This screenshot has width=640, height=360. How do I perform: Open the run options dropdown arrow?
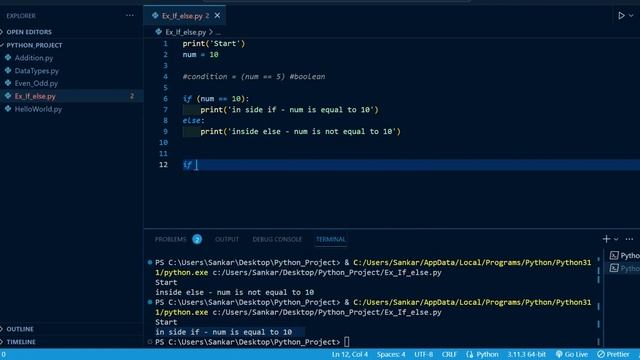pos(631,16)
